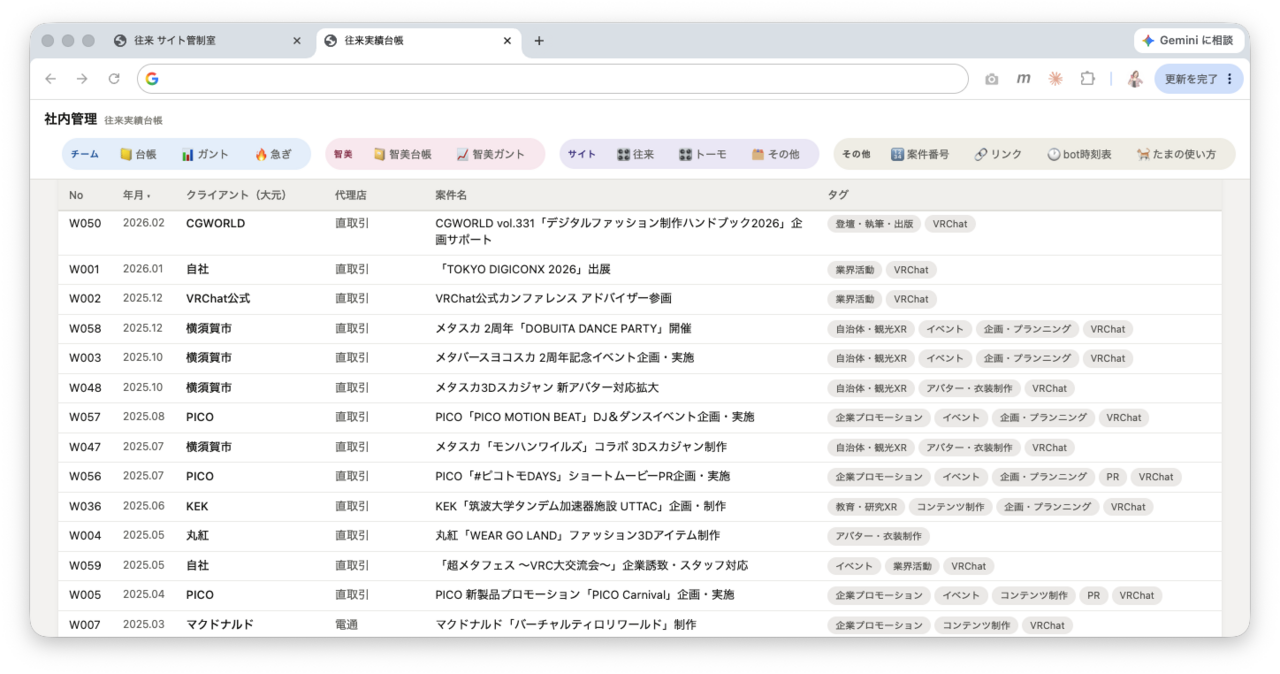Select the マクドナルド client cell
This screenshot has height=674, width=1280.
pos(219,624)
